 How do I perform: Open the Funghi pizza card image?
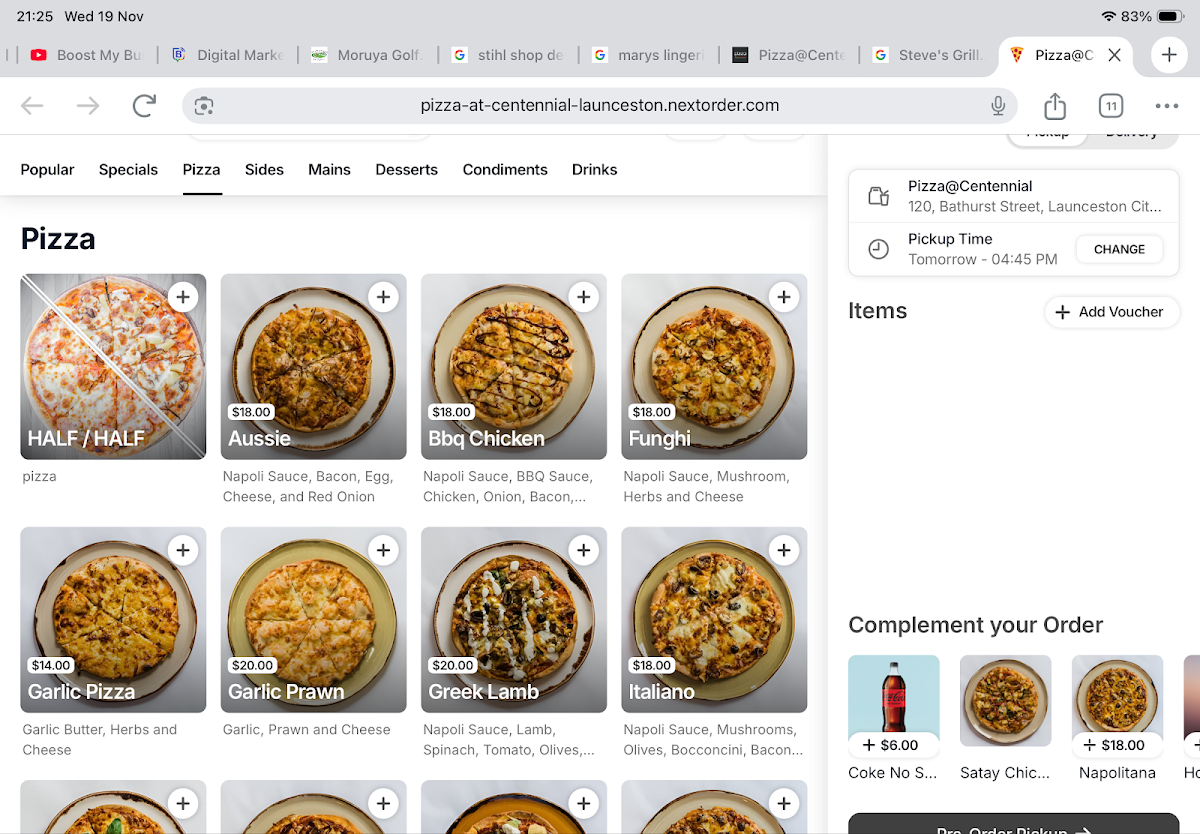pos(714,367)
